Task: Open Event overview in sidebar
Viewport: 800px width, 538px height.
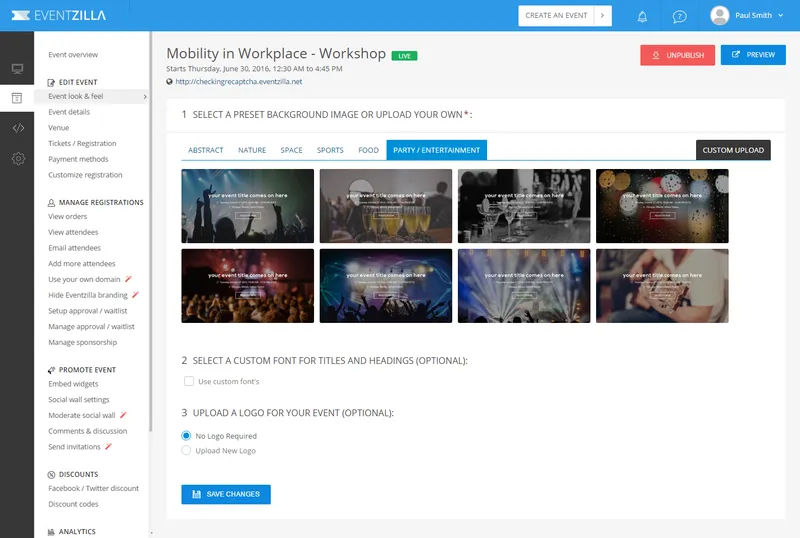Action: coord(73,55)
